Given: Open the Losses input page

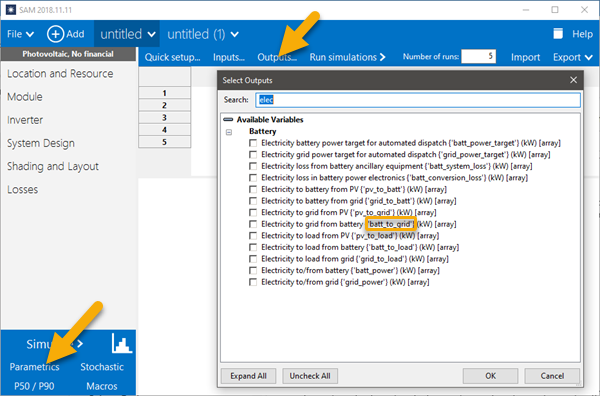Looking at the screenshot, I should (x=22, y=190).
